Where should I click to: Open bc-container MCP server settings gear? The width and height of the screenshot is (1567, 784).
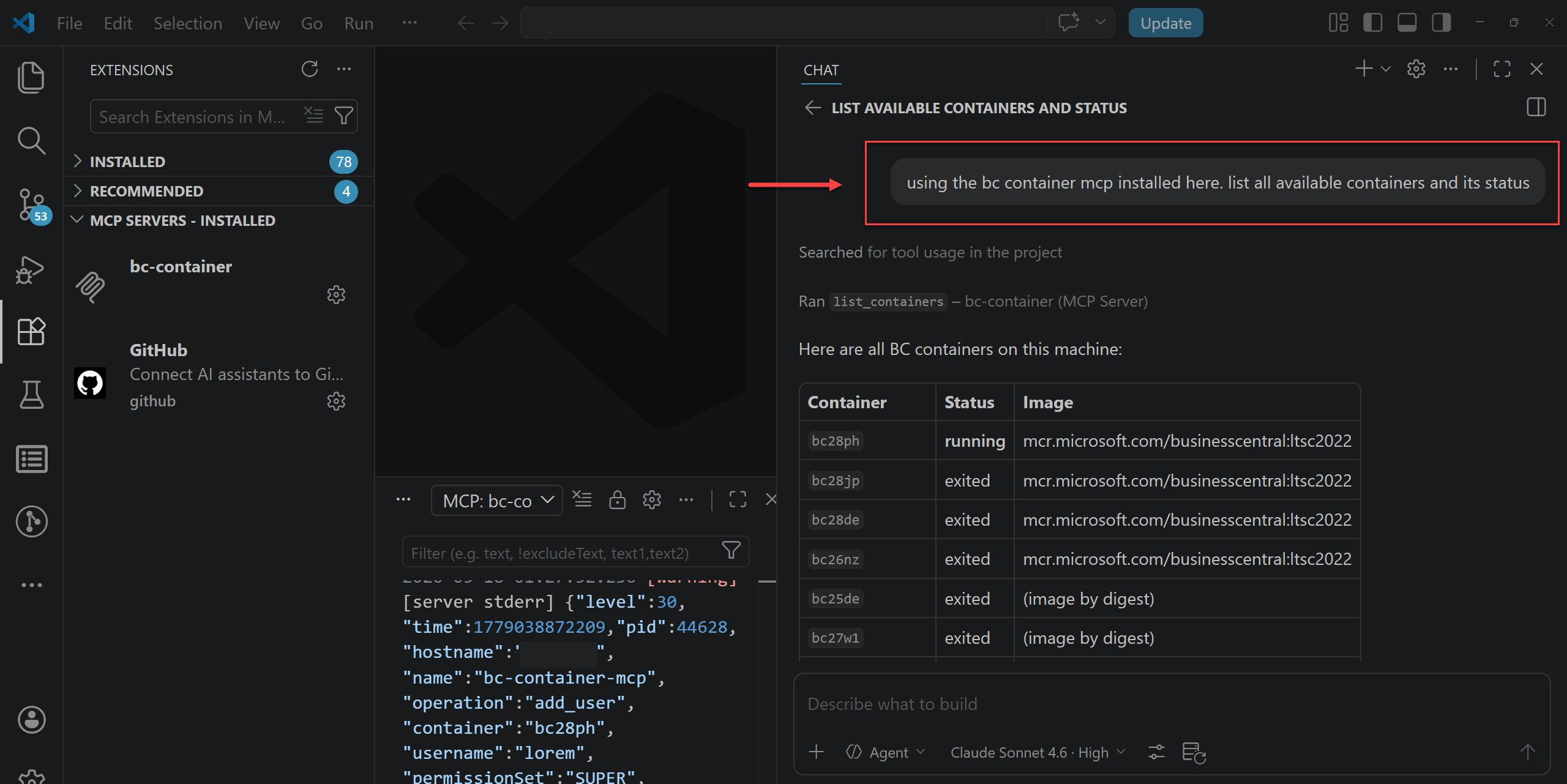pos(336,295)
